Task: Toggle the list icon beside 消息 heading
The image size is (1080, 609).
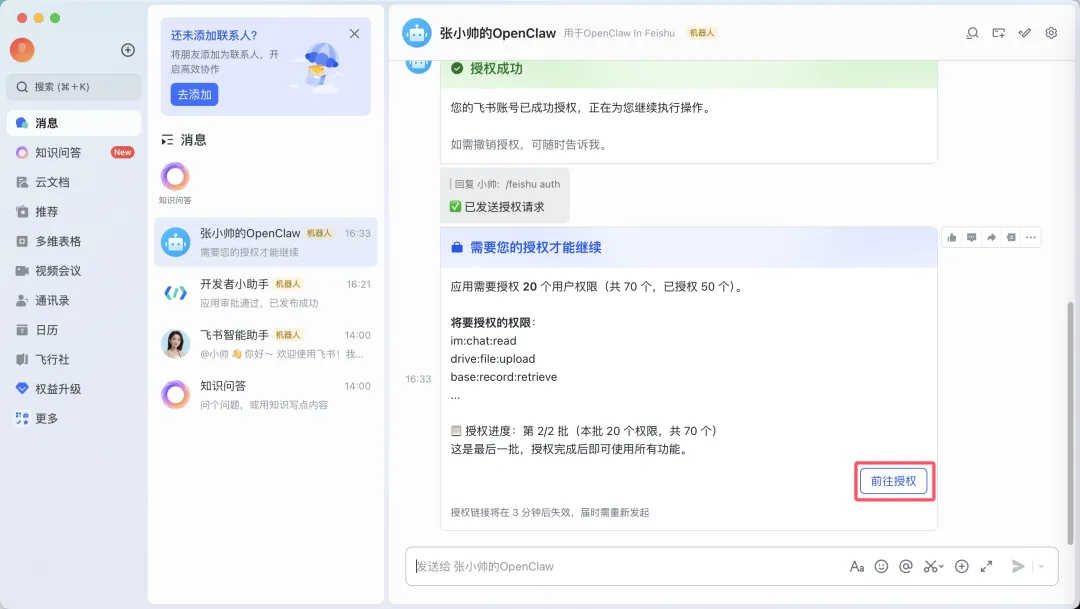Action: coord(167,141)
